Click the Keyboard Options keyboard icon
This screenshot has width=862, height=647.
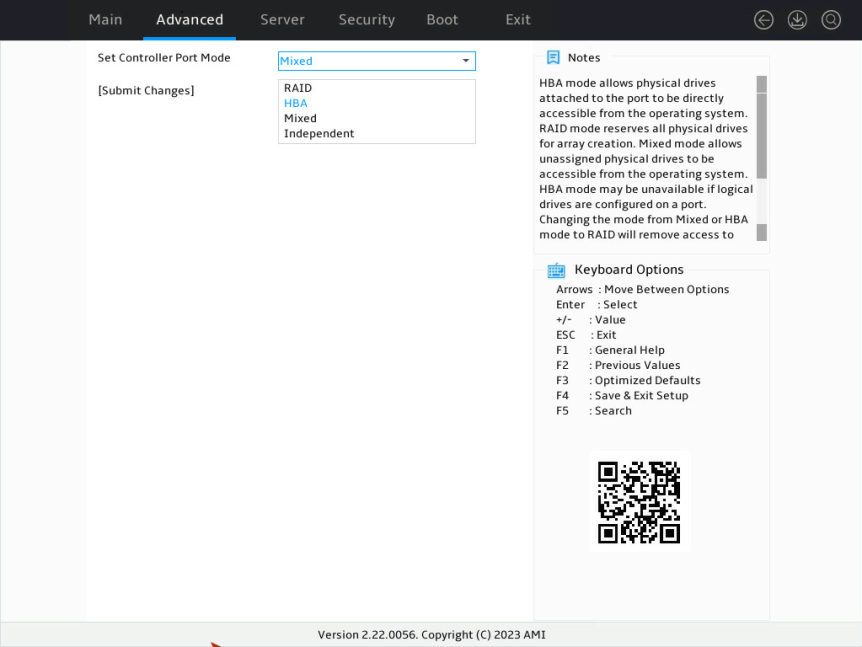[556, 270]
